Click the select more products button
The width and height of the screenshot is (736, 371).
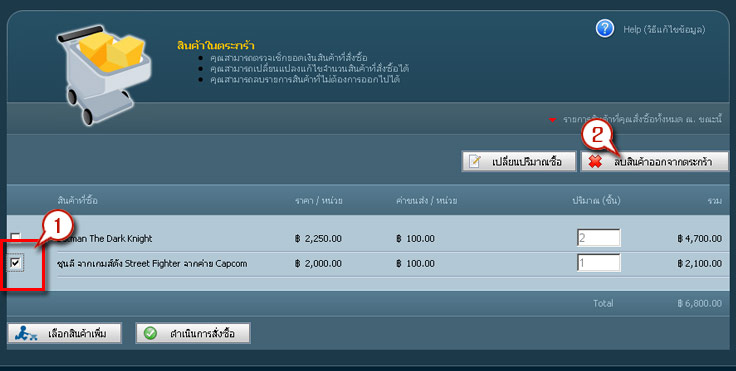point(65,334)
